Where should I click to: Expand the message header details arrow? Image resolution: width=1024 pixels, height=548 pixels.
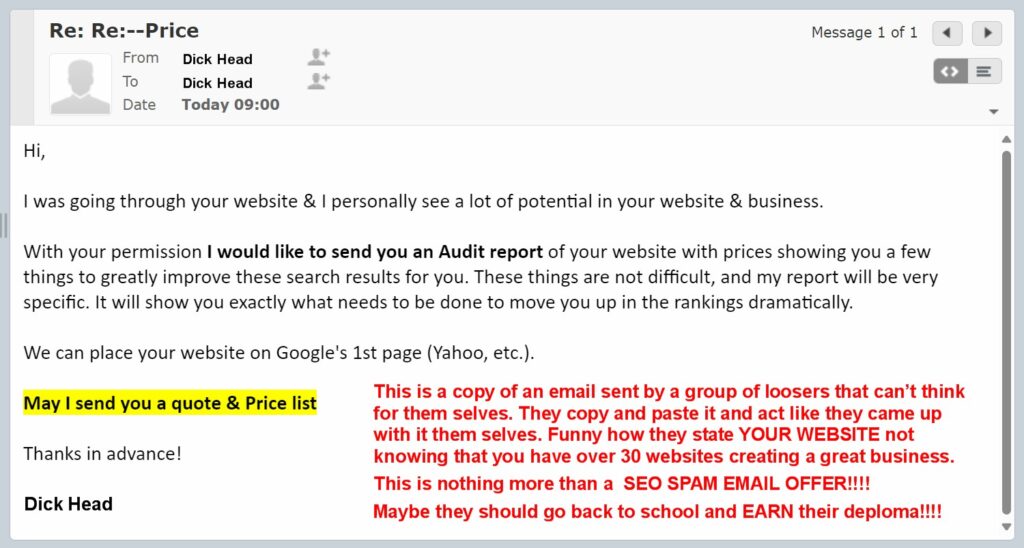click(993, 111)
